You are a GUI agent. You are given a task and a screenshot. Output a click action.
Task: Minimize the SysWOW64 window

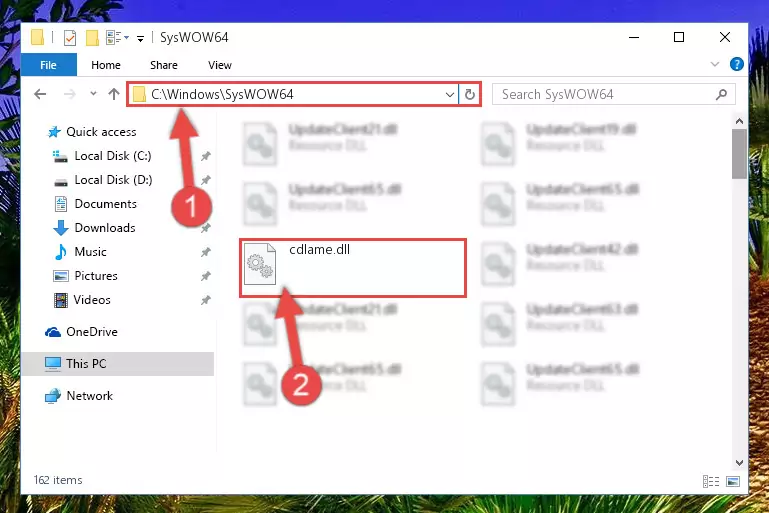634,37
